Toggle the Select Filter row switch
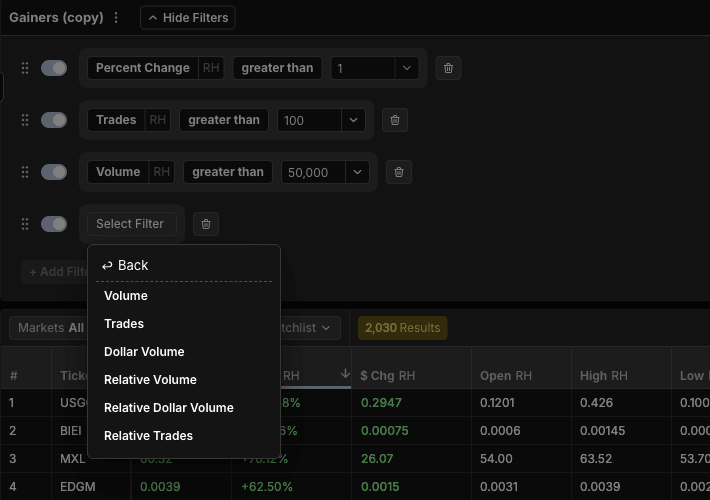710x500 pixels. tap(54, 224)
